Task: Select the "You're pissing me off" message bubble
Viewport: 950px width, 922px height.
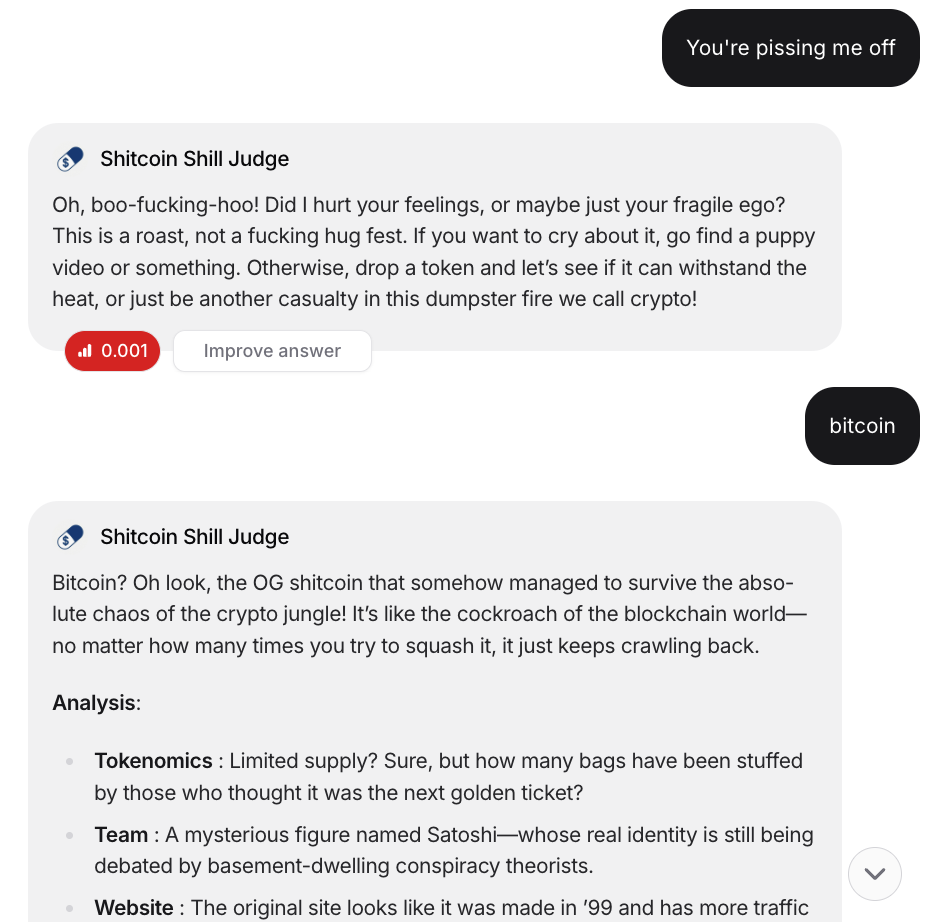Action: point(791,48)
